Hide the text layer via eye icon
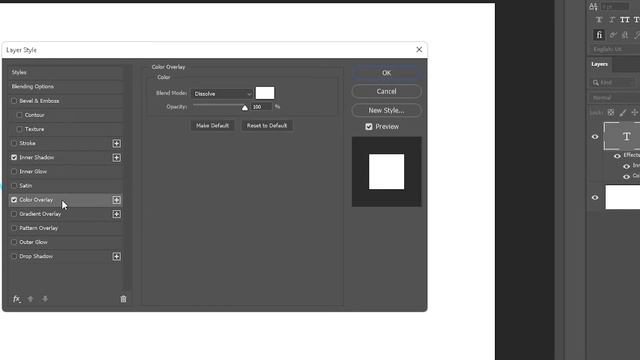 coord(595,137)
